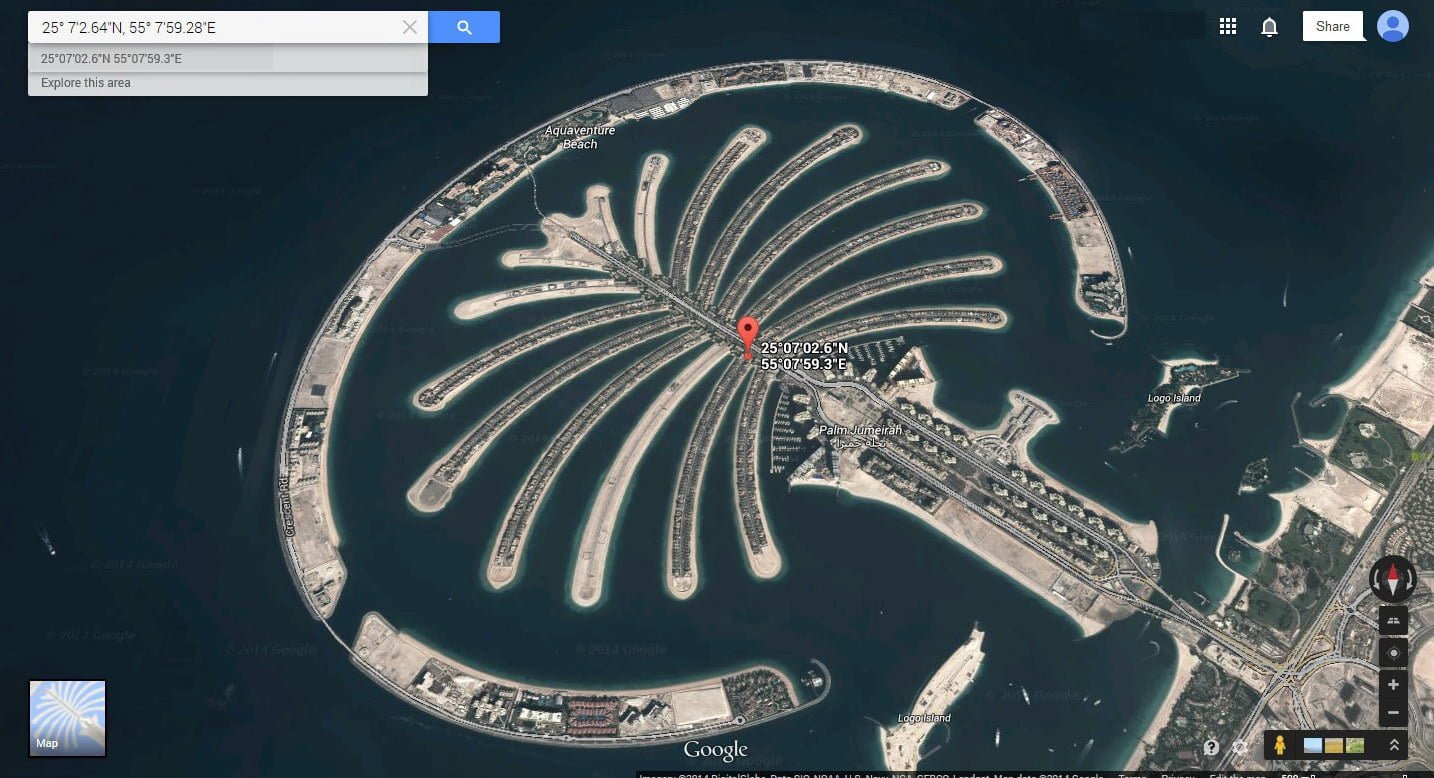Screen dimensions: 1434x778
Task: Zoom out with the minus button
Action: tap(1393, 714)
